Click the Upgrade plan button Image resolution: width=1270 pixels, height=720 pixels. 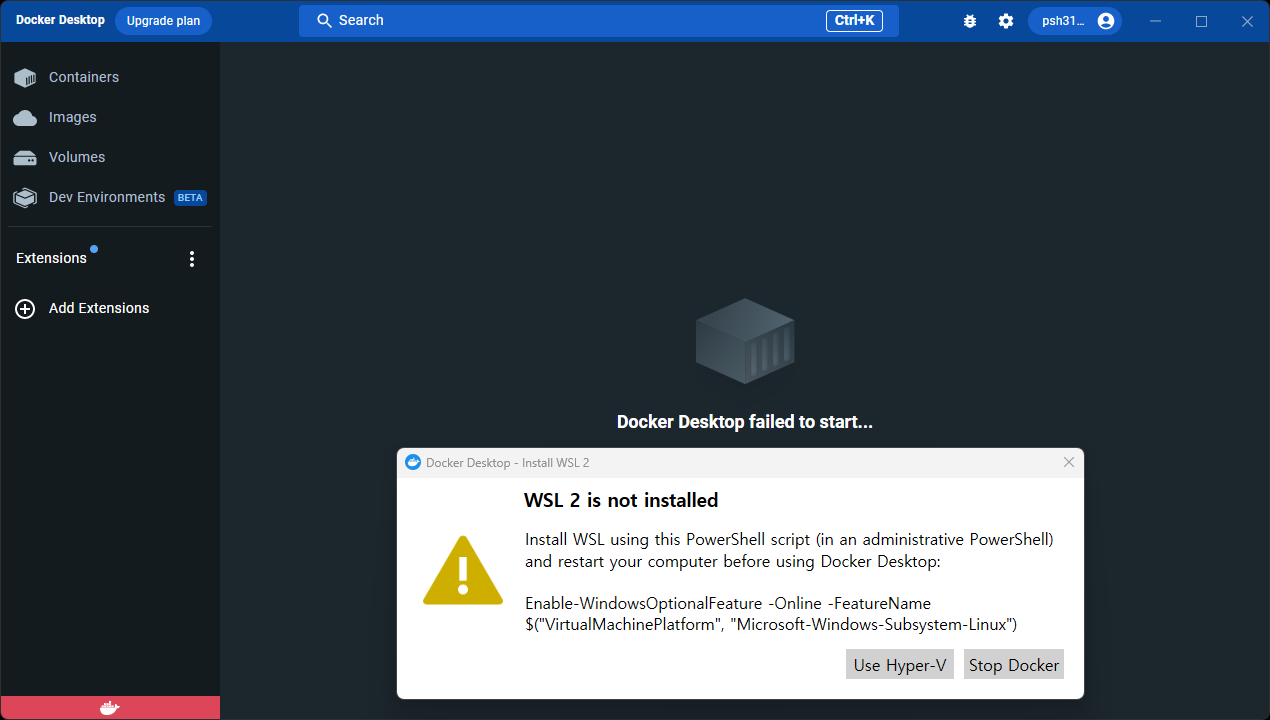163,21
